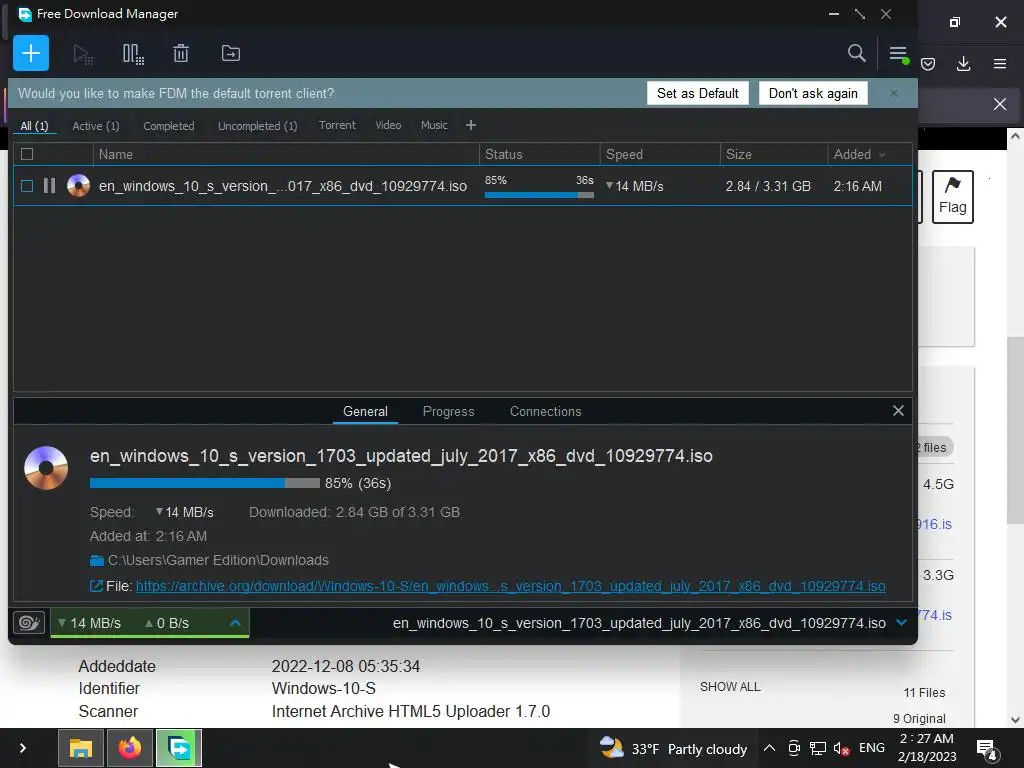The height and width of the screenshot is (768, 1024).
Task: Add a new tag filter with plus
Action: 470,125
